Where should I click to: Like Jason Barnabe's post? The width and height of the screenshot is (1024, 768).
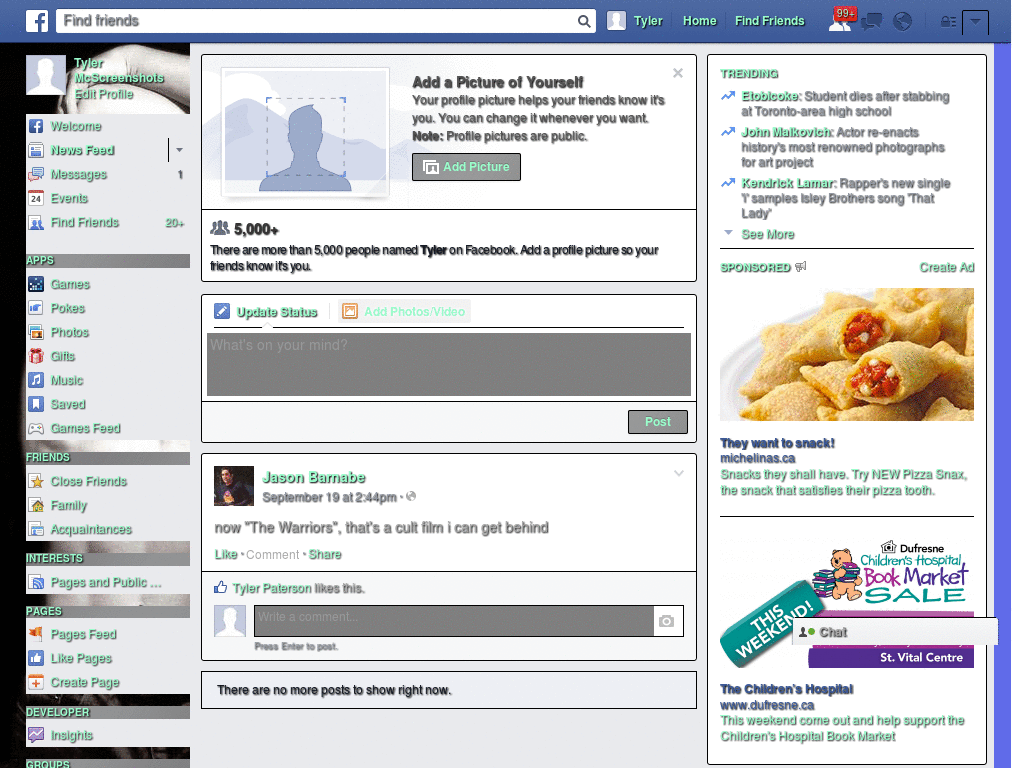point(226,554)
